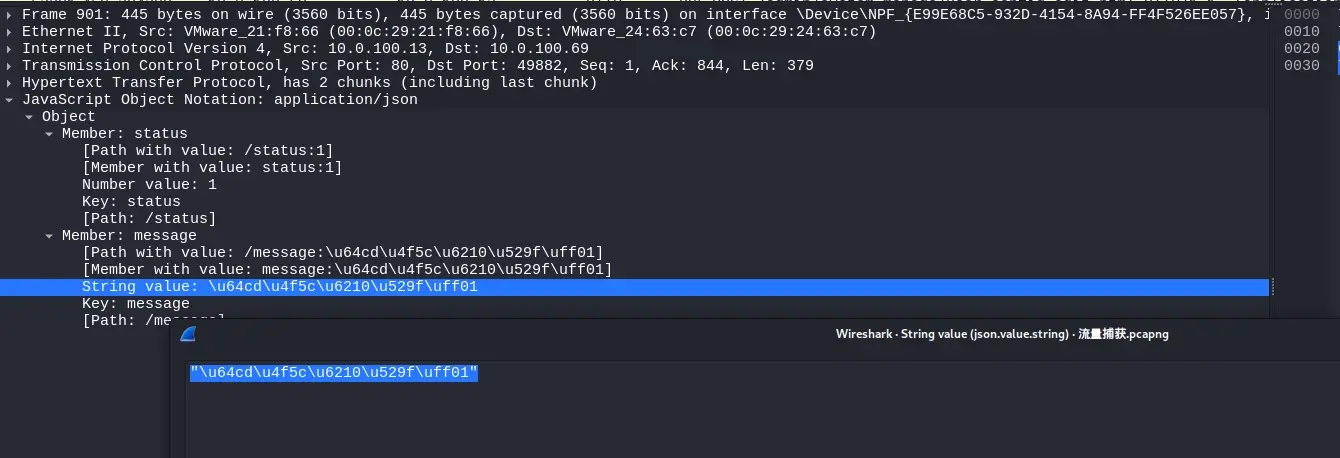
Task: Select the Number value: 1 line
Action: click(149, 185)
